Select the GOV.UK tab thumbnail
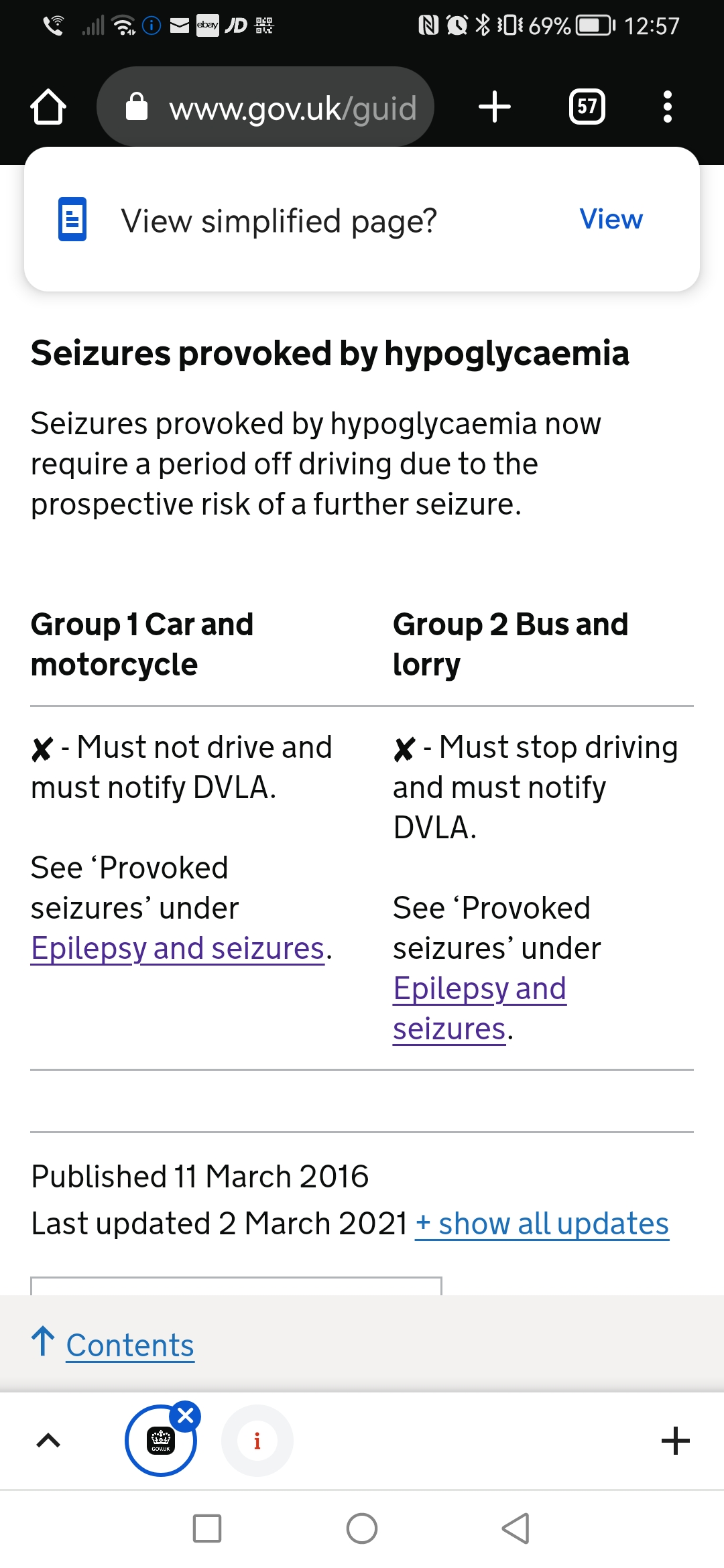Screen dimensions: 724x1568 [x=161, y=1441]
